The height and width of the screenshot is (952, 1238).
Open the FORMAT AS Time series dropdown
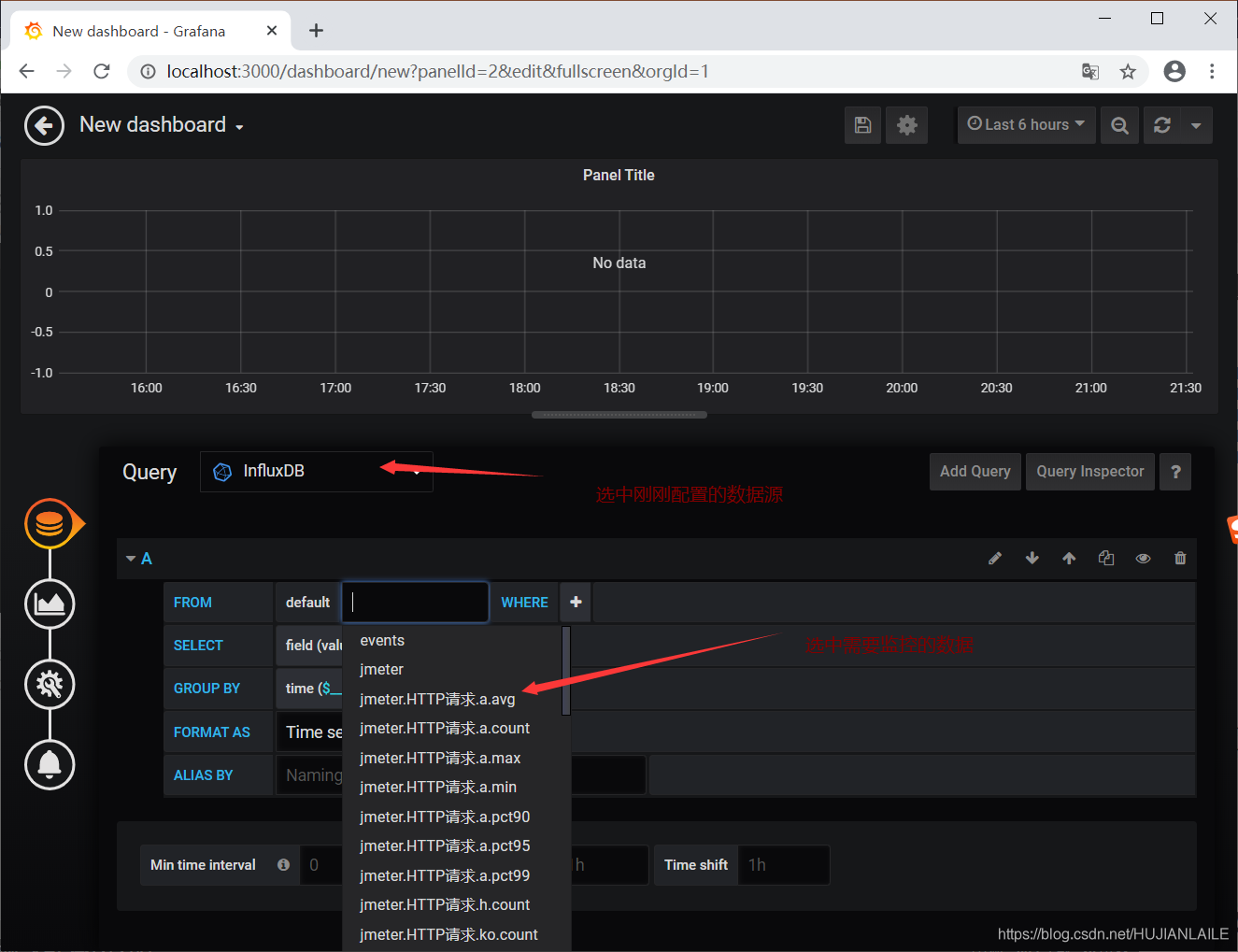[x=310, y=732]
